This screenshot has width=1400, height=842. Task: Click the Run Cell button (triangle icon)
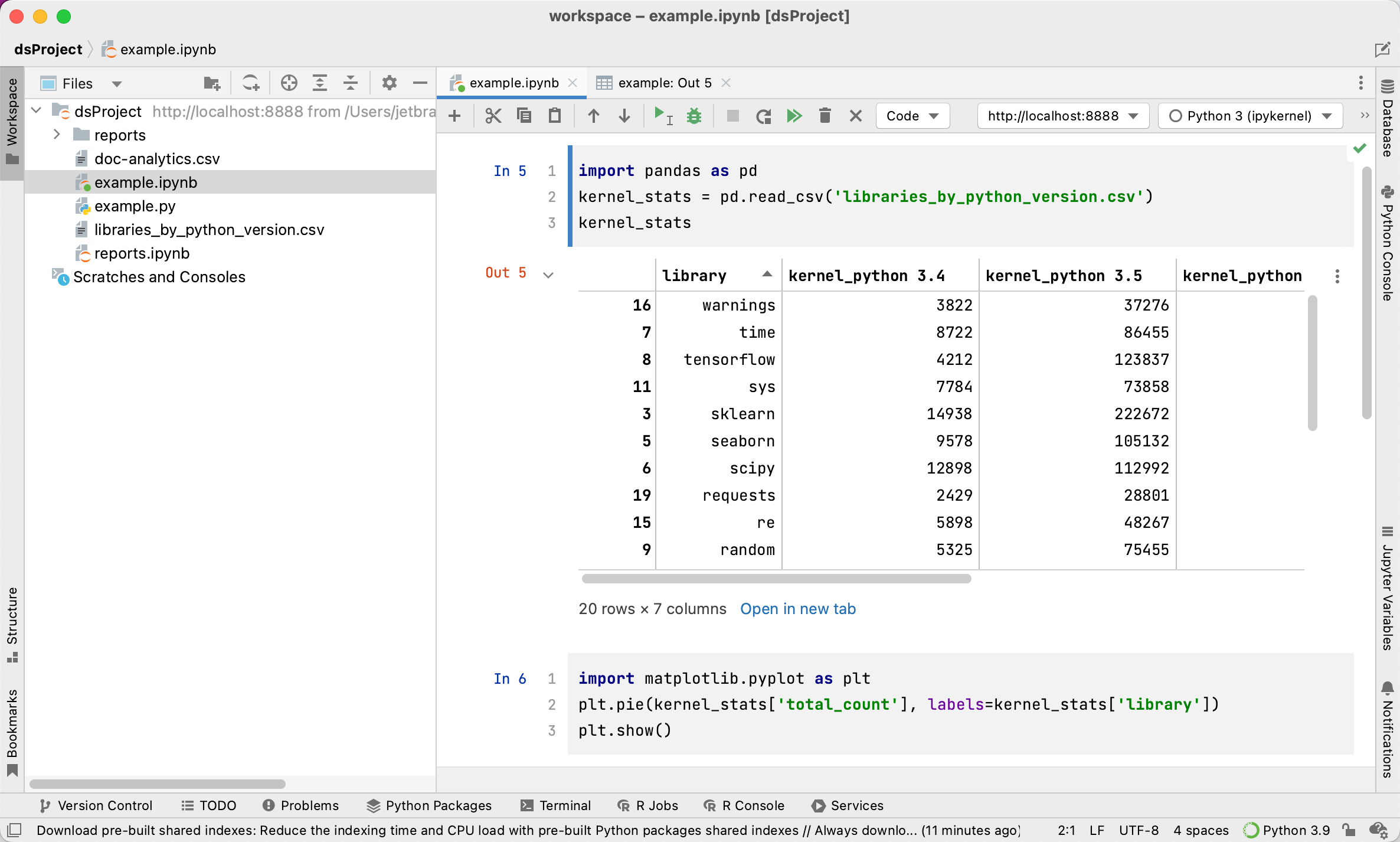[660, 117]
